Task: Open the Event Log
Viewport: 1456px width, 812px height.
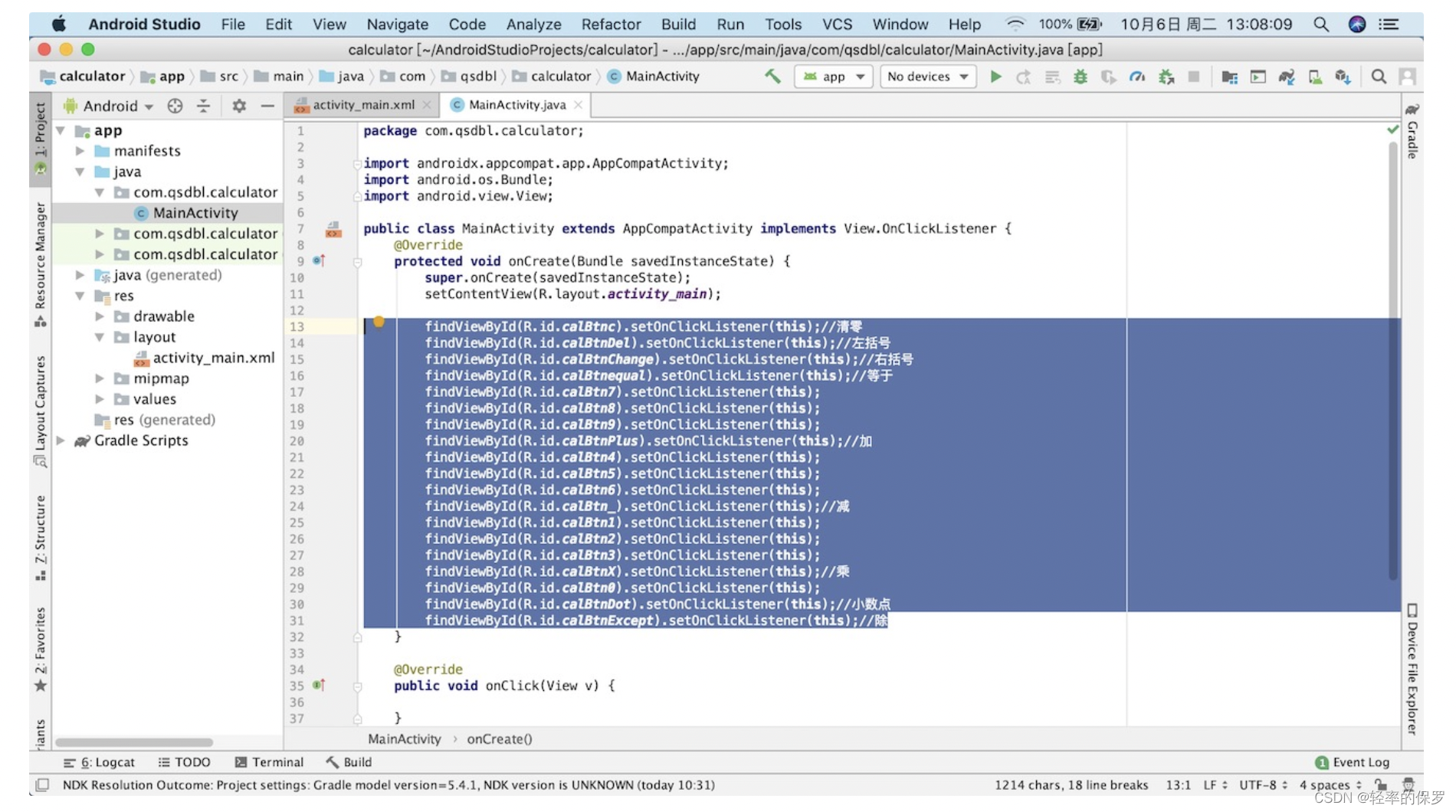Action: coord(1352,762)
